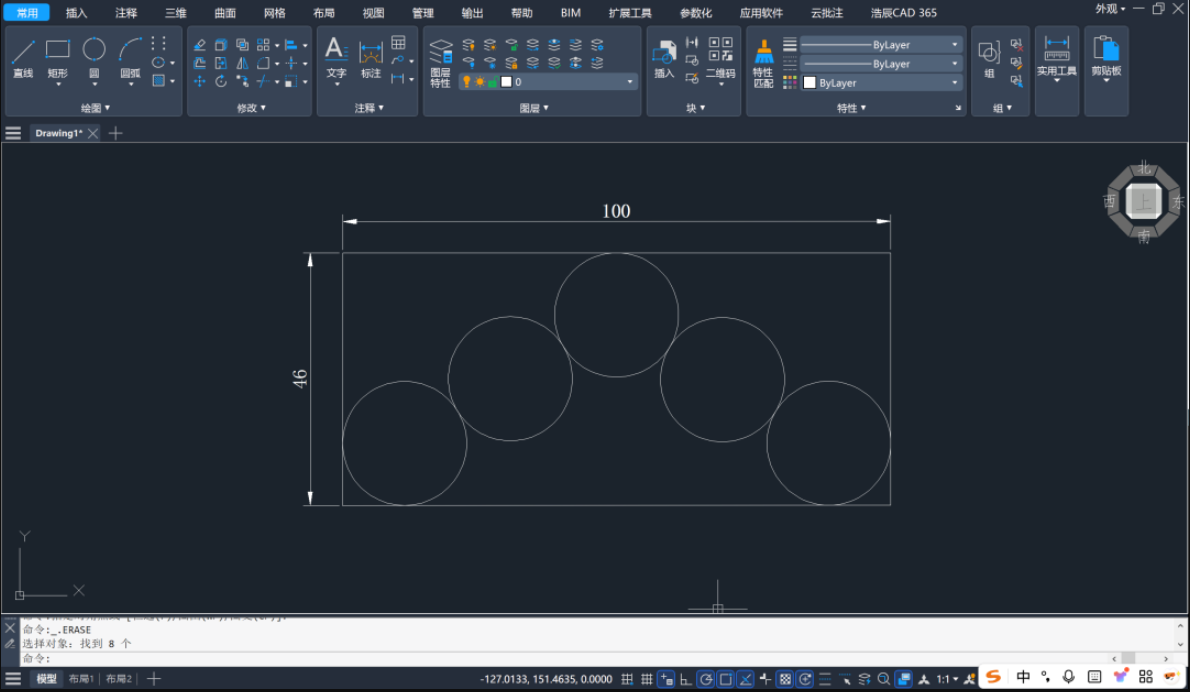Open the middle ByLayer linetype dropdown
This screenshot has height=692, width=1190.
(881, 64)
